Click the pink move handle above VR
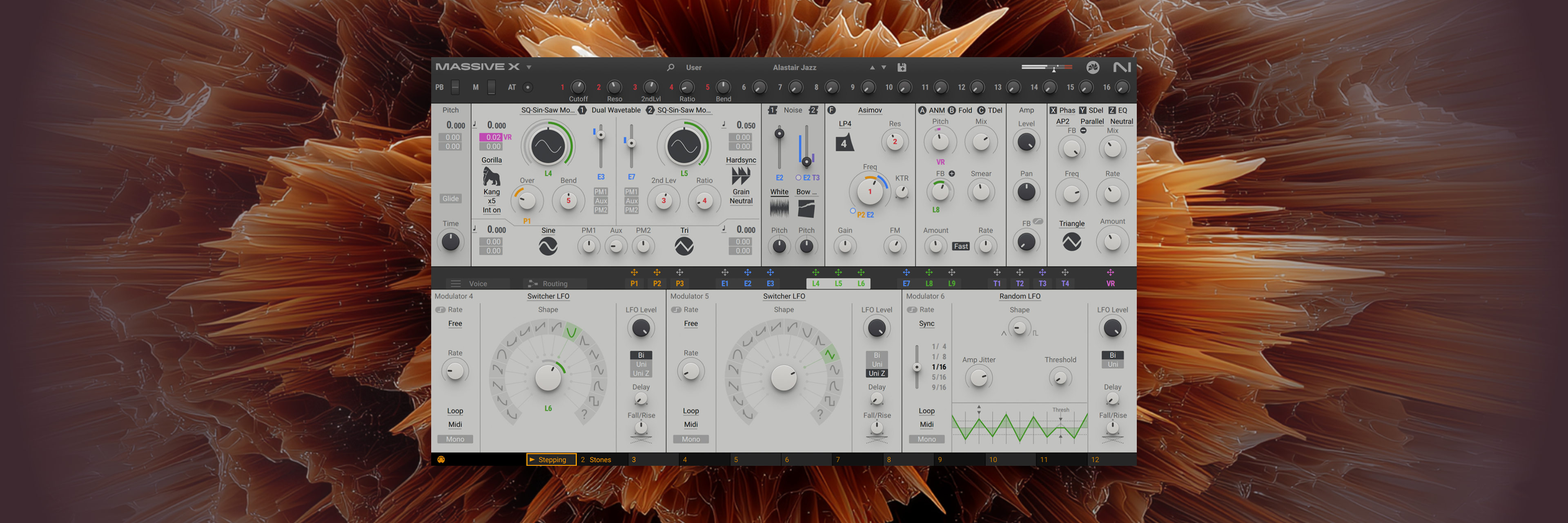 [1110, 272]
